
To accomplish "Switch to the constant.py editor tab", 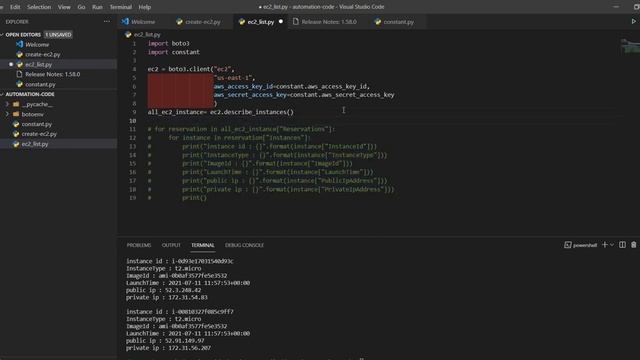I will (x=398, y=22).
